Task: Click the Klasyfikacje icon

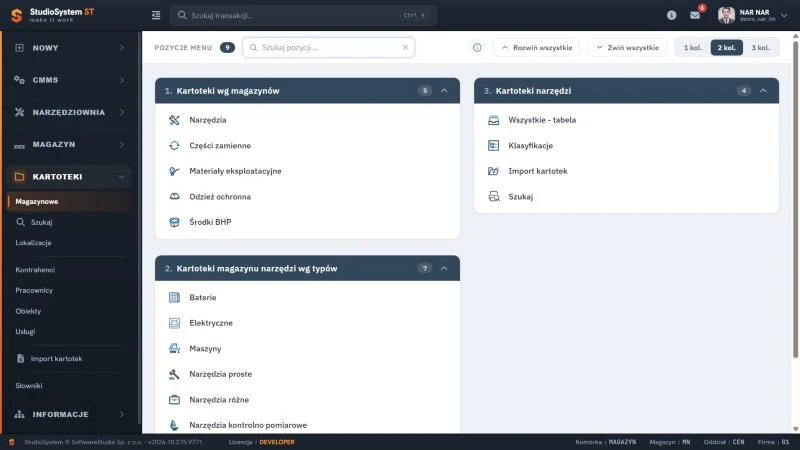Action: point(493,145)
